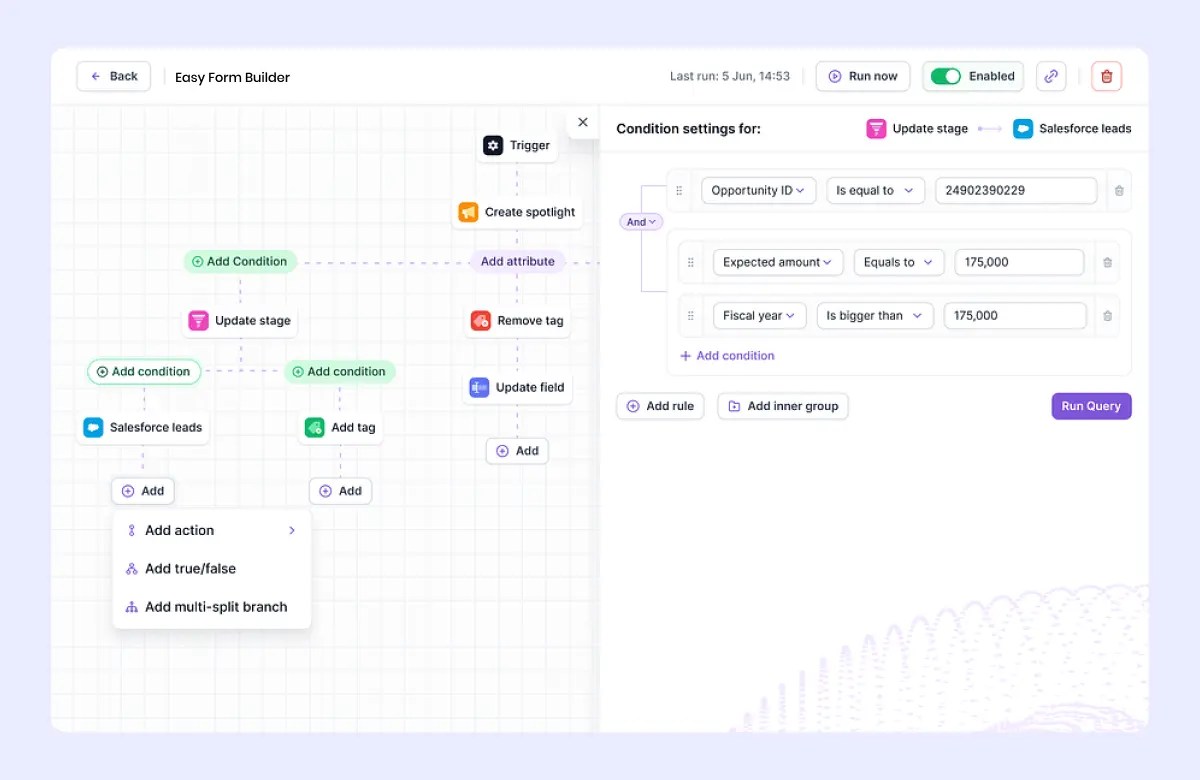Click Add button below Add tag node
Screen dimensions: 1200x780
click(340, 491)
